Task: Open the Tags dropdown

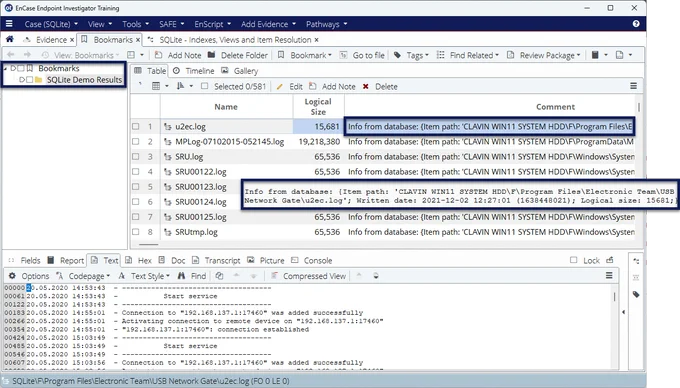Action: tap(411, 55)
